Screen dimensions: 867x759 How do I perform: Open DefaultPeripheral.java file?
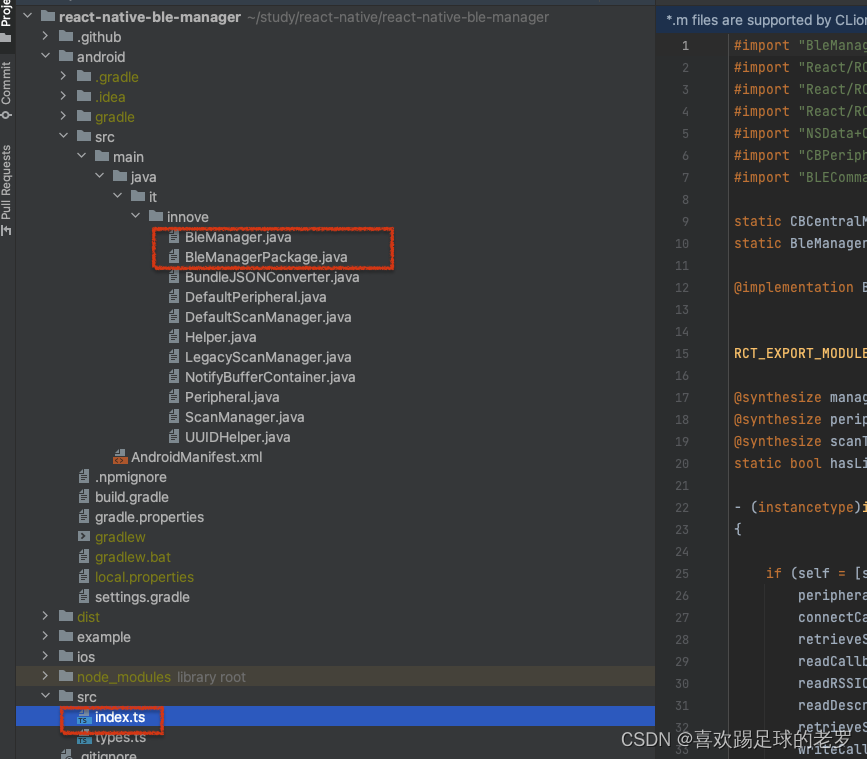(x=255, y=297)
